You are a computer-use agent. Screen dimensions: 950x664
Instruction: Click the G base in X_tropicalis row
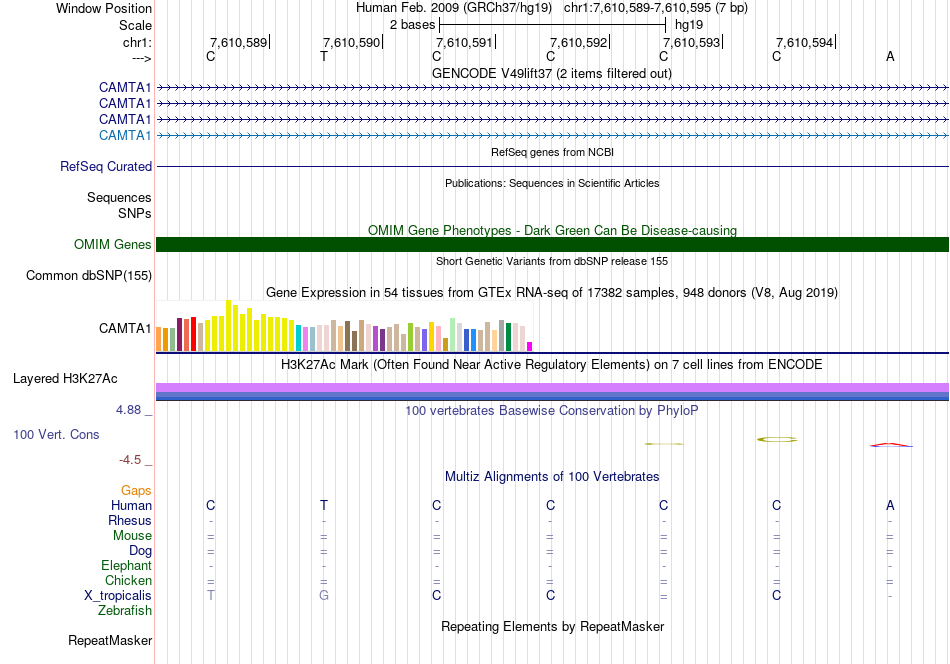(324, 596)
